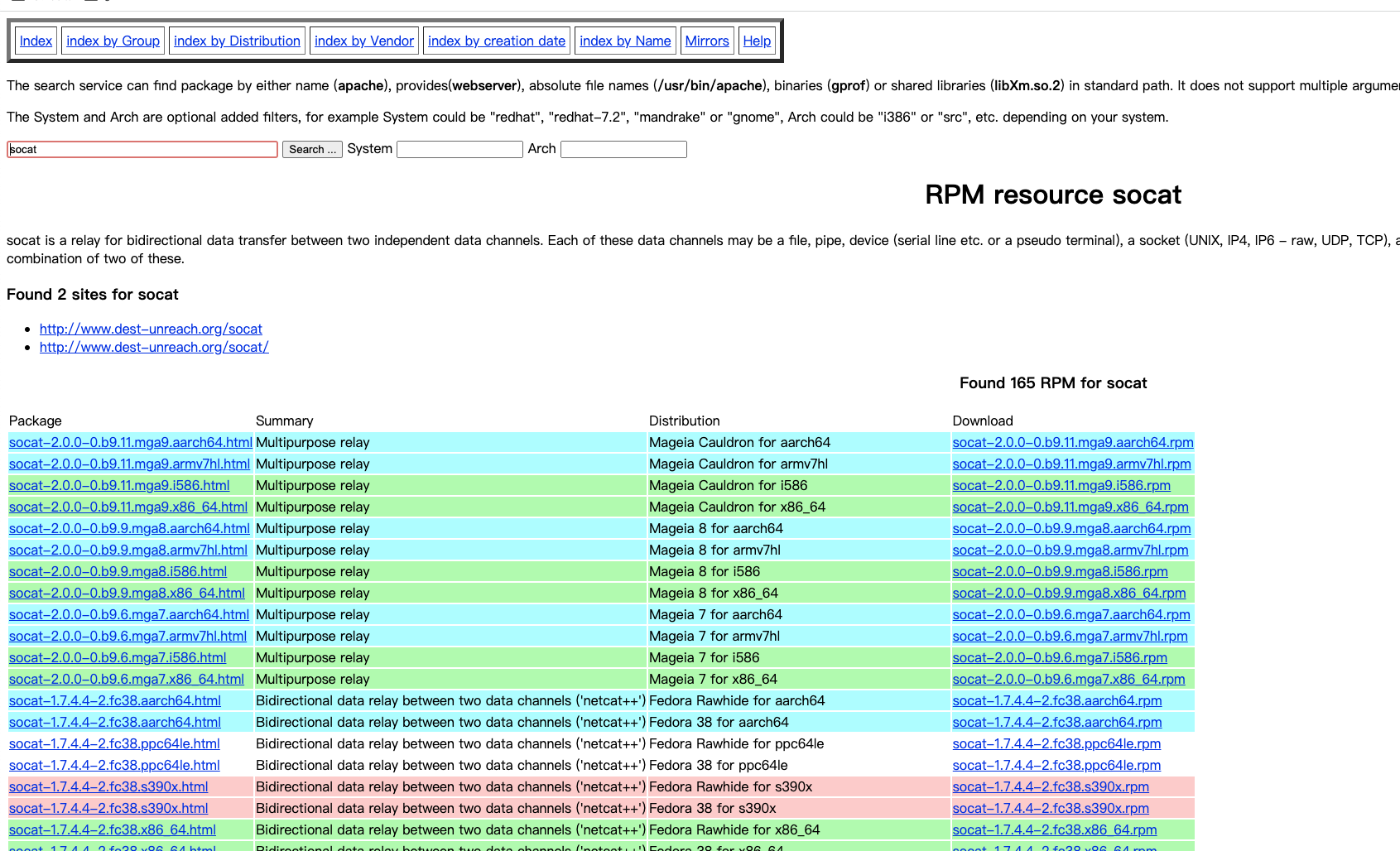The height and width of the screenshot is (851, 1400).
Task: Download fc38.ppc64le.rpm from Fedora 38 row
Action: click(x=1057, y=765)
